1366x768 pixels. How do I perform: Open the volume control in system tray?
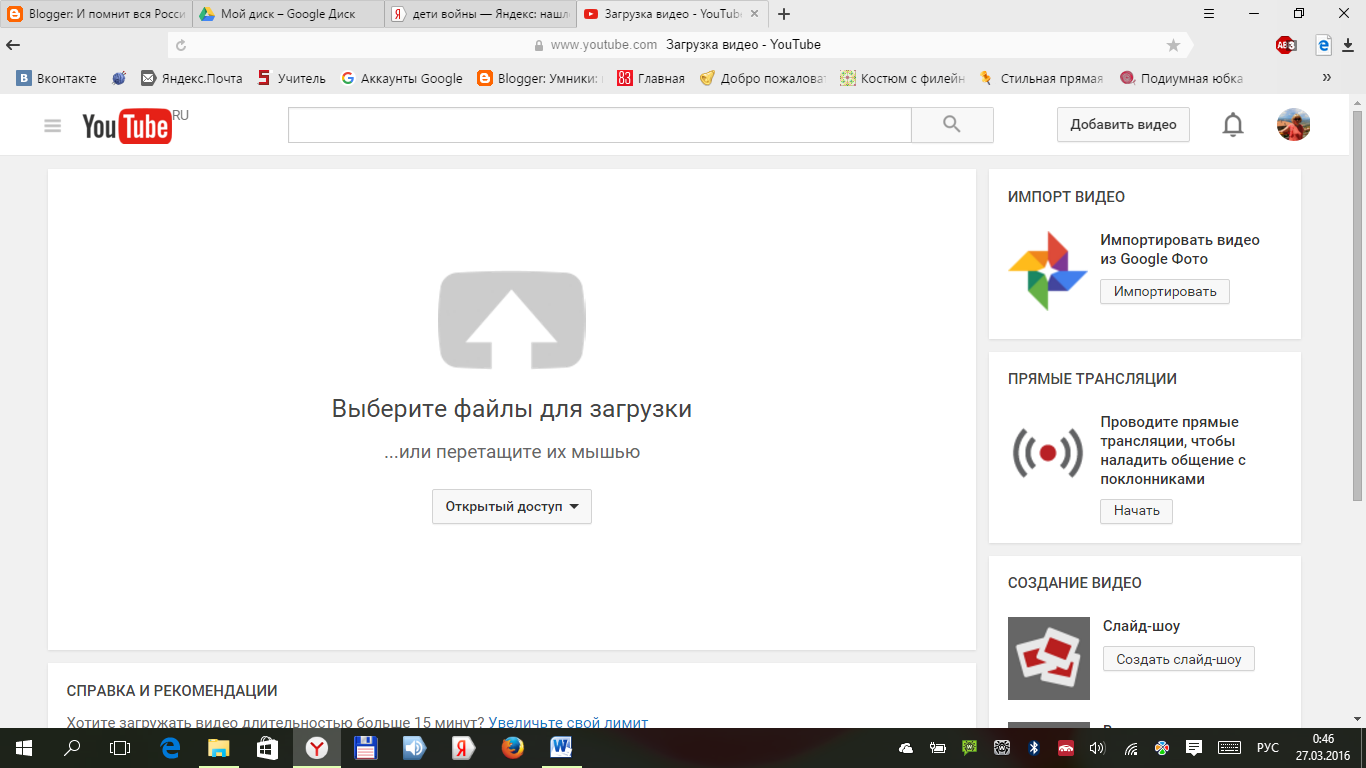tap(1096, 748)
